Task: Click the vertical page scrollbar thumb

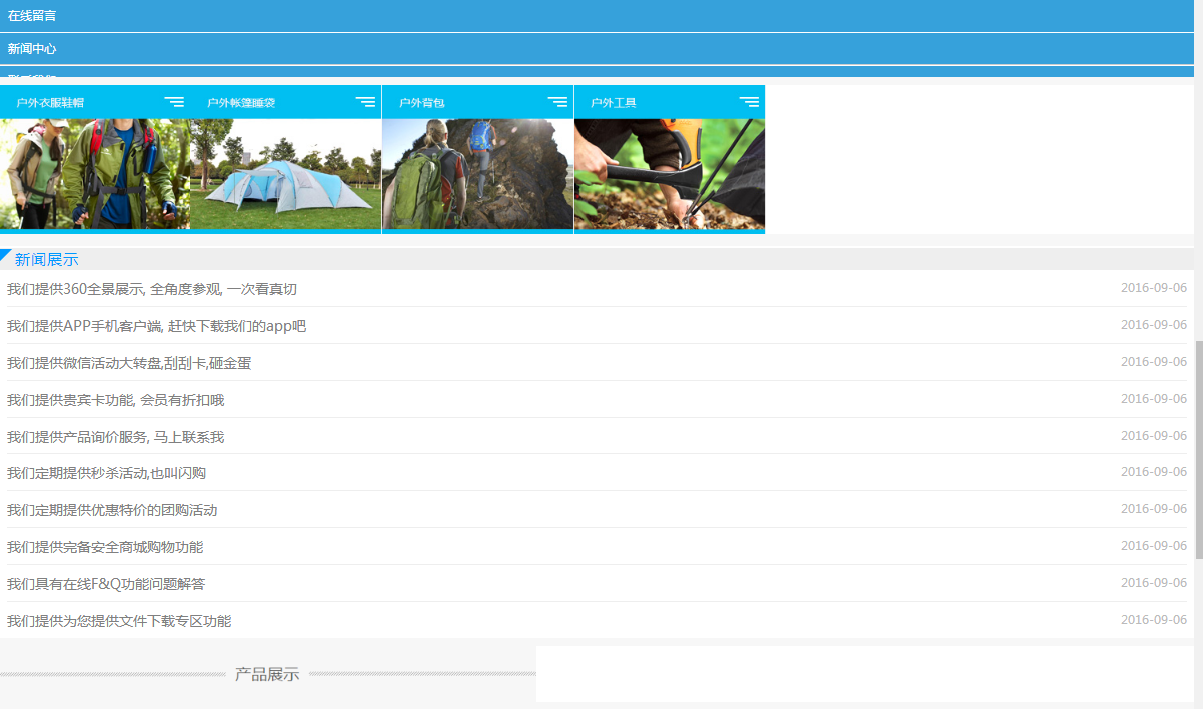Action: pos(1198,450)
